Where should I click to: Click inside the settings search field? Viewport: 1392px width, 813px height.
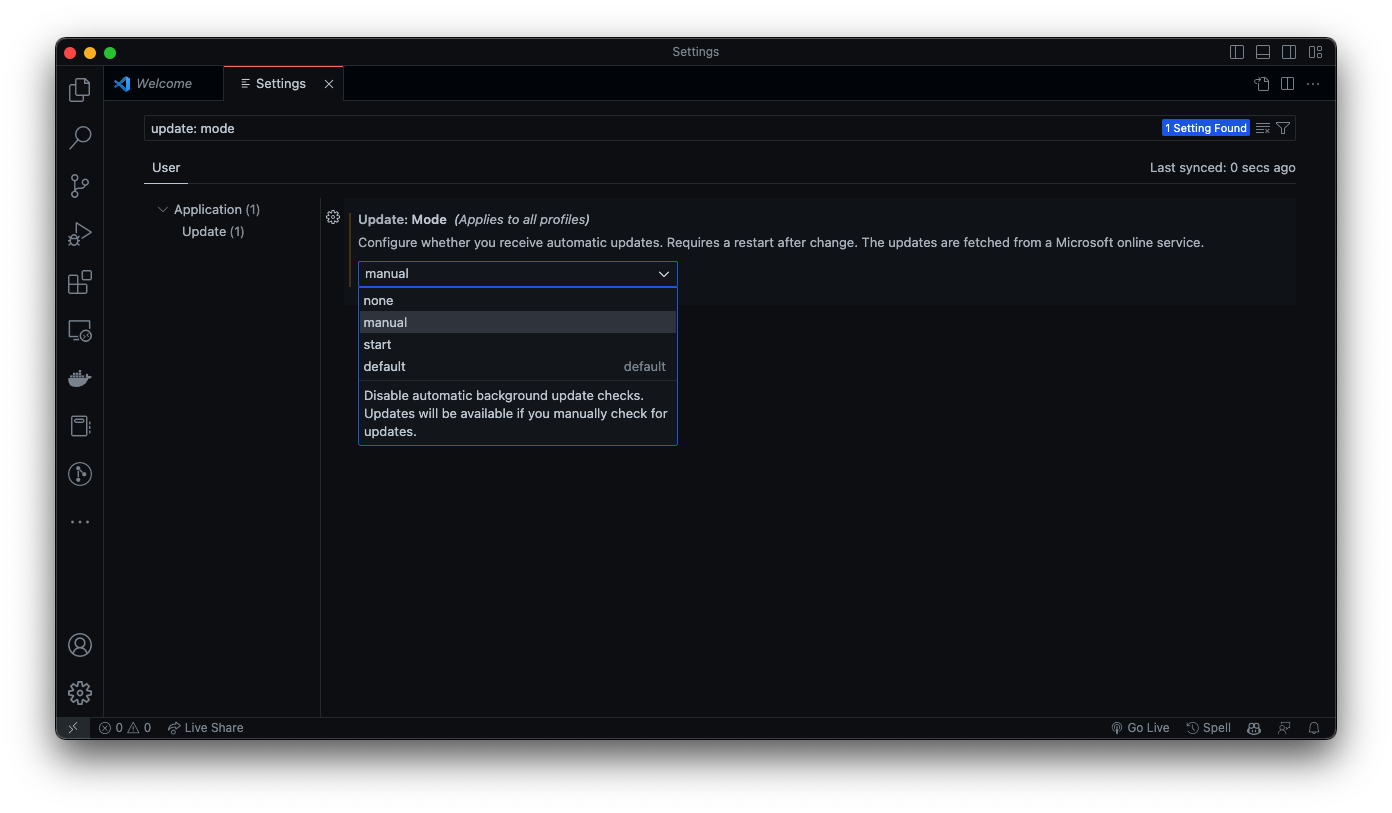(x=600, y=128)
